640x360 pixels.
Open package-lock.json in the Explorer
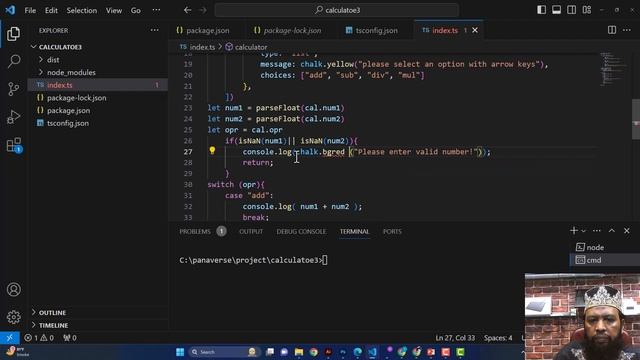tap(97, 98)
